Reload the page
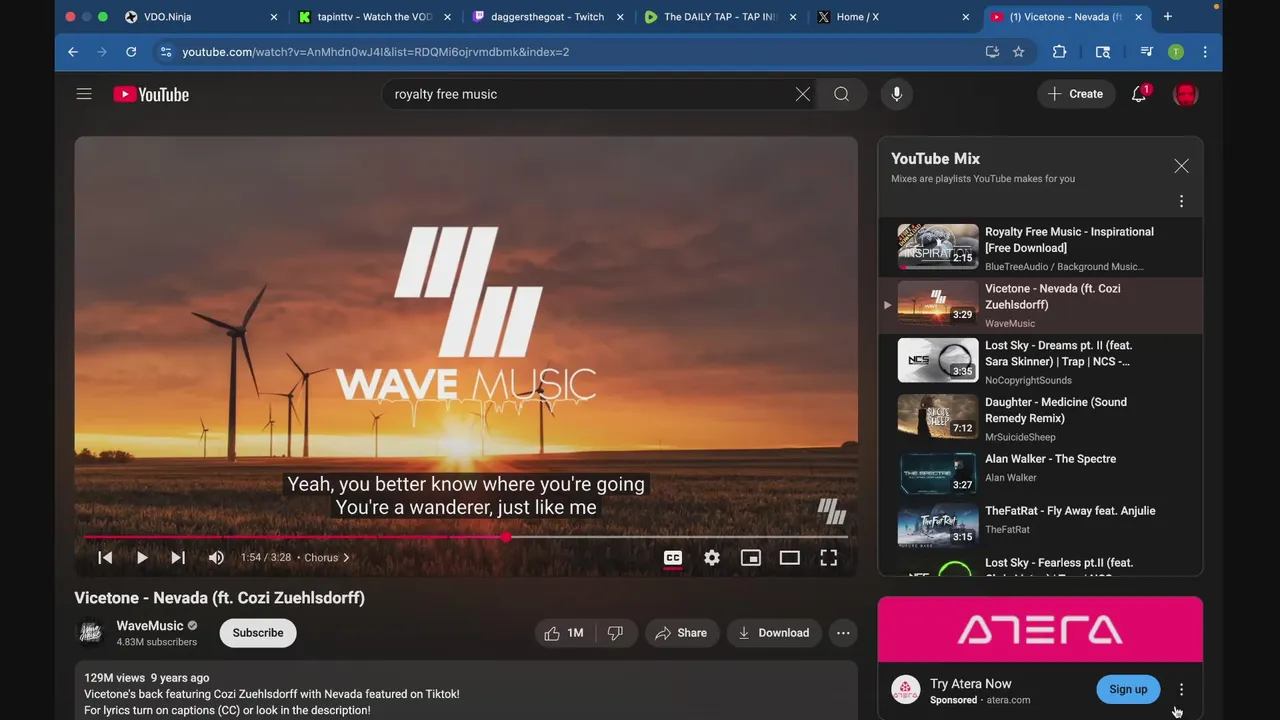1280x720 pixels. coord(131,52)
